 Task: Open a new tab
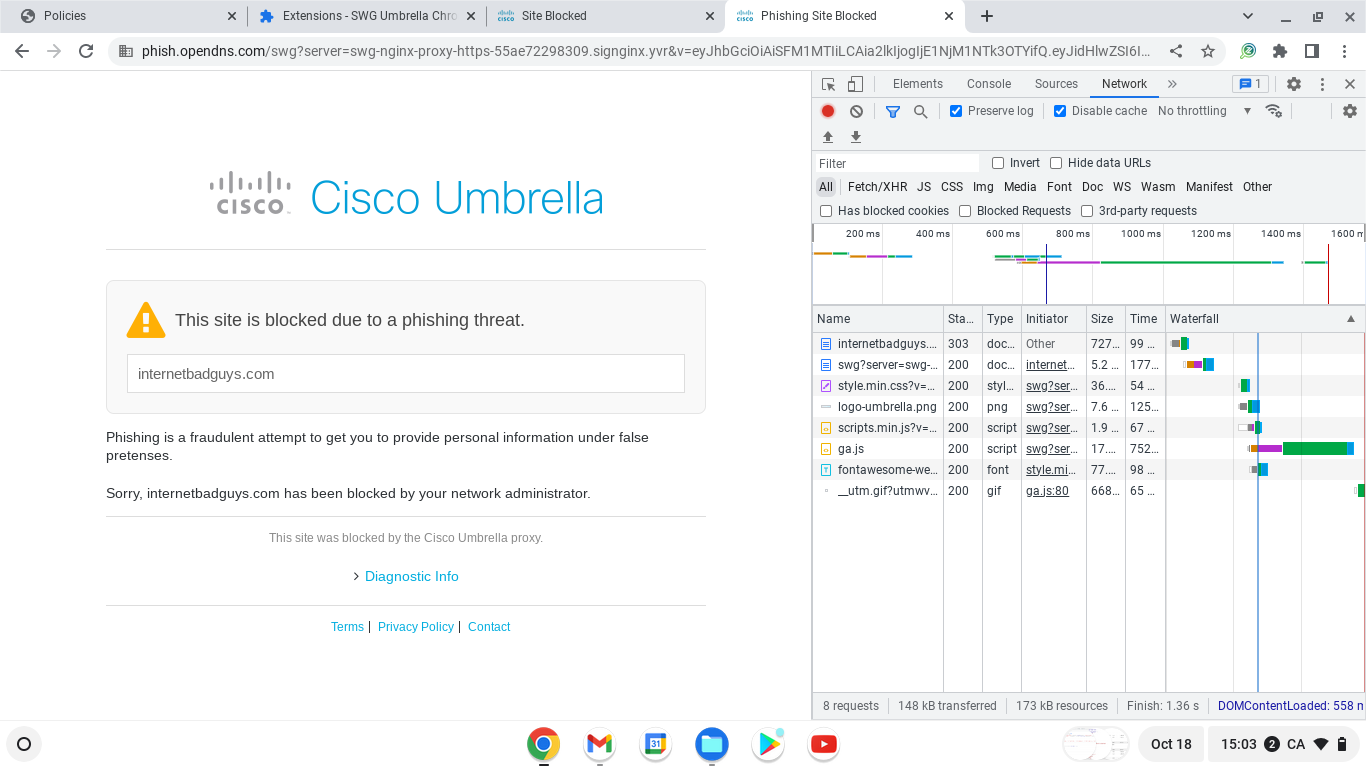[x=987, y=16]
